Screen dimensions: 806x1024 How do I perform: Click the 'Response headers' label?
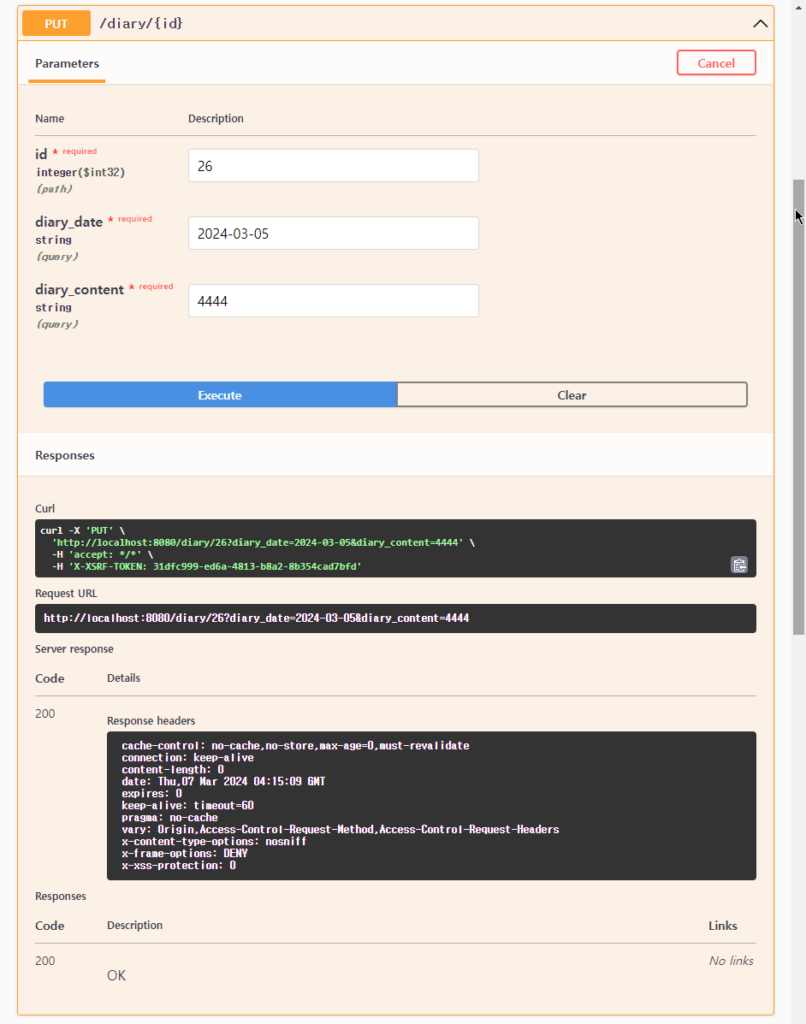click(151, 721)
